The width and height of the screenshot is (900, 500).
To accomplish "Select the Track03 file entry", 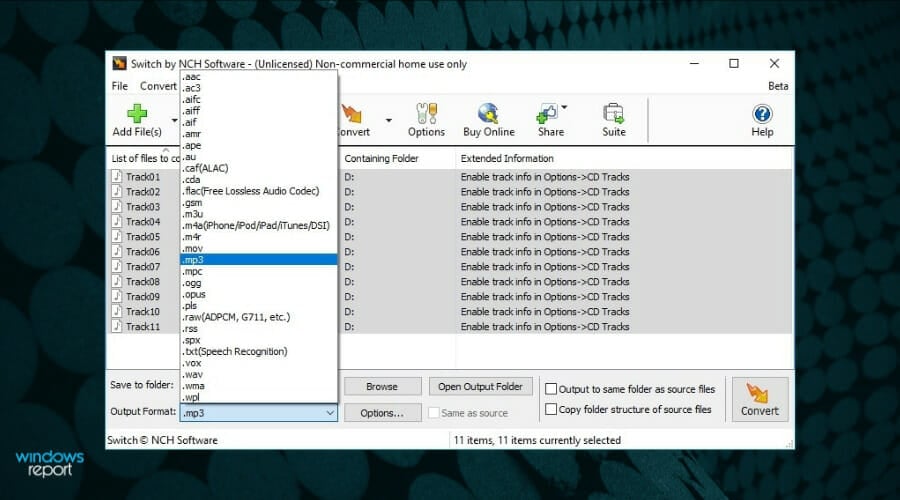I will coord(143,206).
